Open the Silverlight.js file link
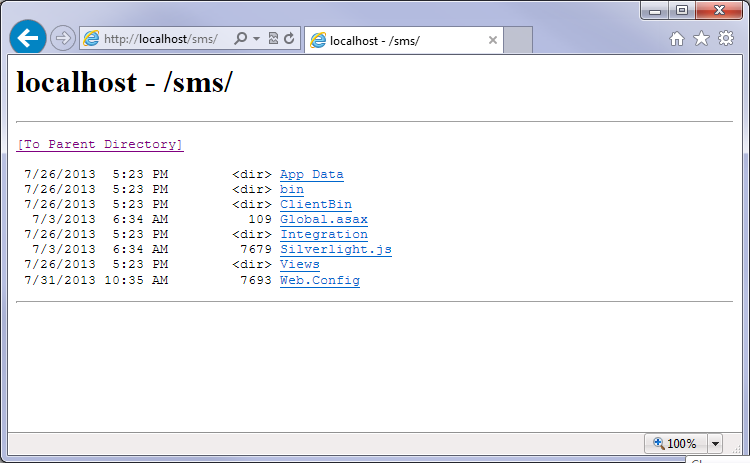 tap(335, 249)
